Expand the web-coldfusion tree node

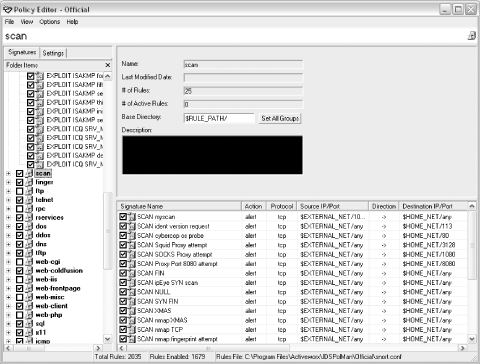(8, 271)
